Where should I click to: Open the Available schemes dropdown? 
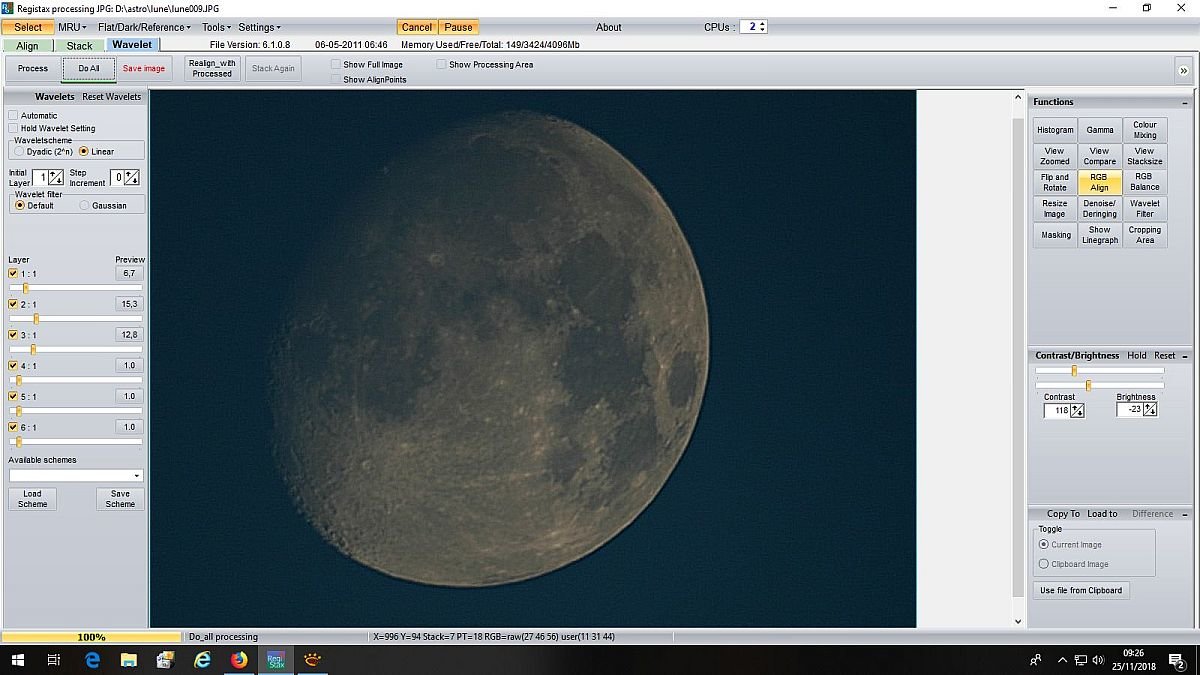click(76, 476)
